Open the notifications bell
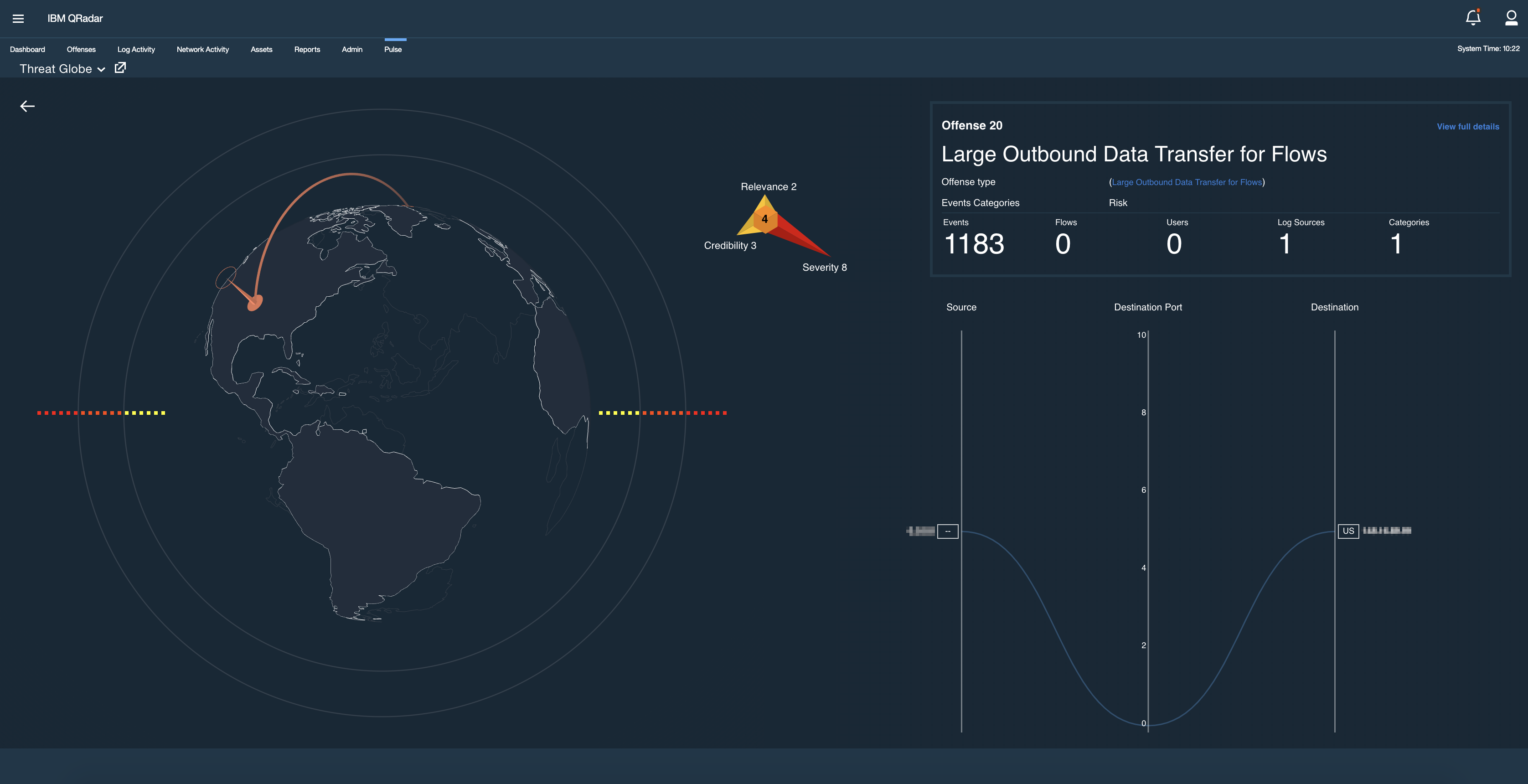The width and height of the screenshot is (1528, 784). 1473,18
